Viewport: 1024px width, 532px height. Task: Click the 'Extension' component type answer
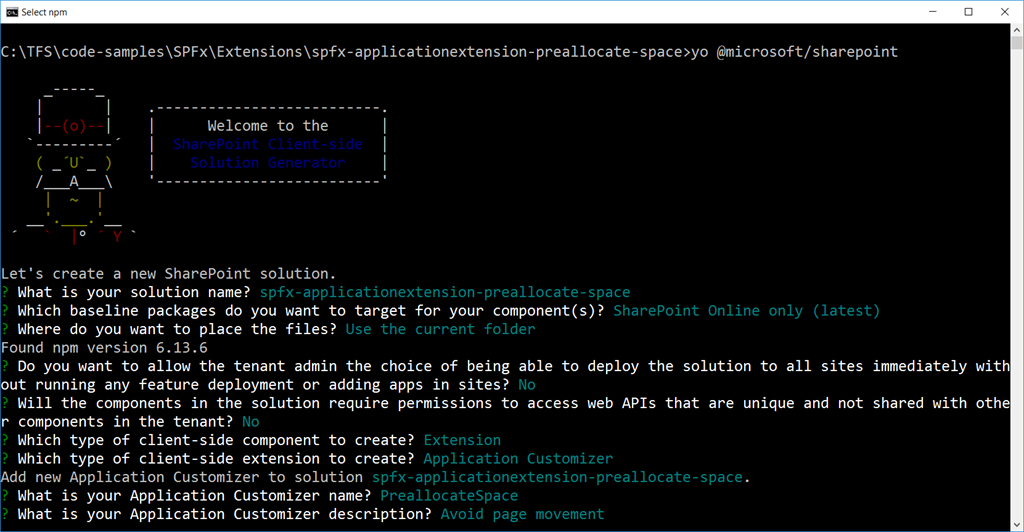point(462,440)
